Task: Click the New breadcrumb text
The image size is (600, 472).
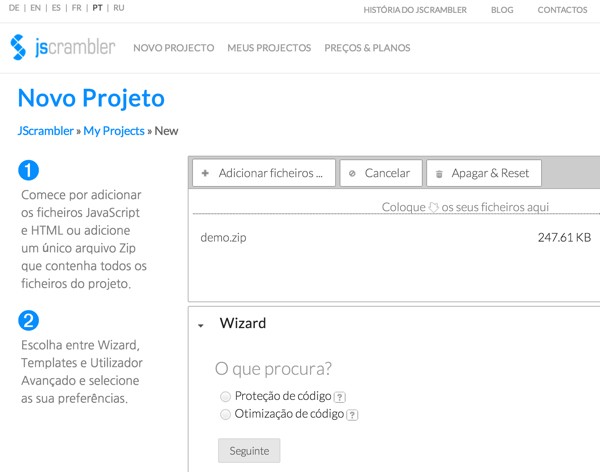Action: (166, 131)
